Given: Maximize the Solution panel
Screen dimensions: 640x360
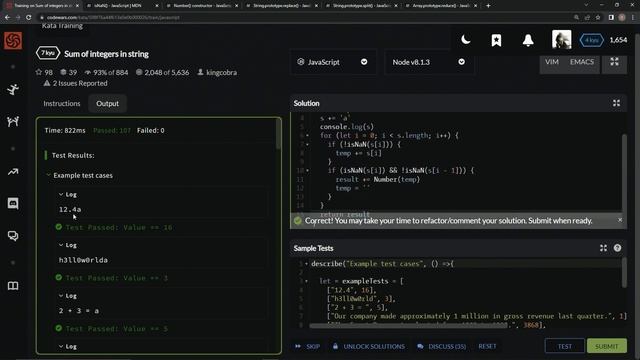Looking at the screenshot, I should [x=616, y=103].
